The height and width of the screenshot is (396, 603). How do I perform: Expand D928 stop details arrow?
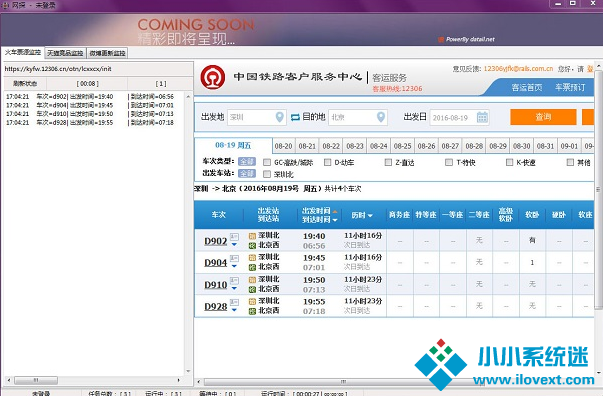coord(234,310)
